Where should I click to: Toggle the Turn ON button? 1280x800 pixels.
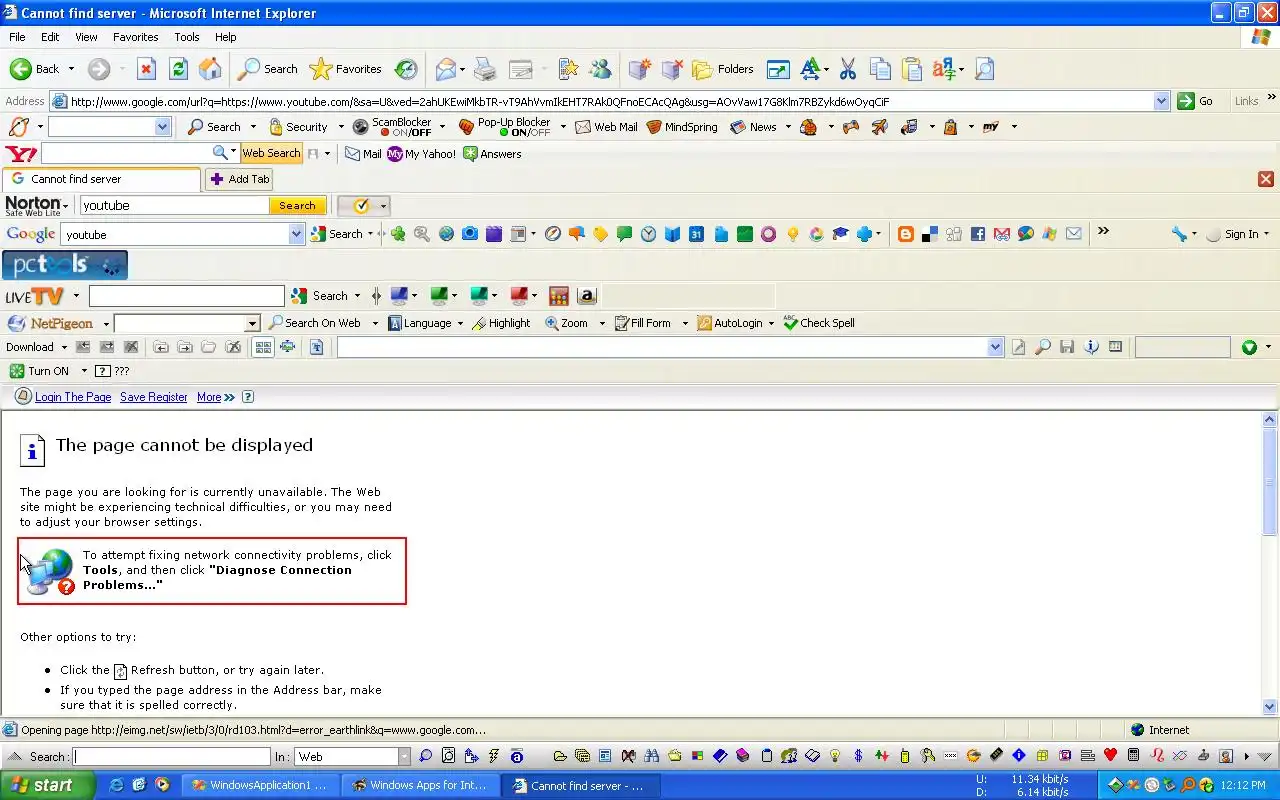[40, 371]
